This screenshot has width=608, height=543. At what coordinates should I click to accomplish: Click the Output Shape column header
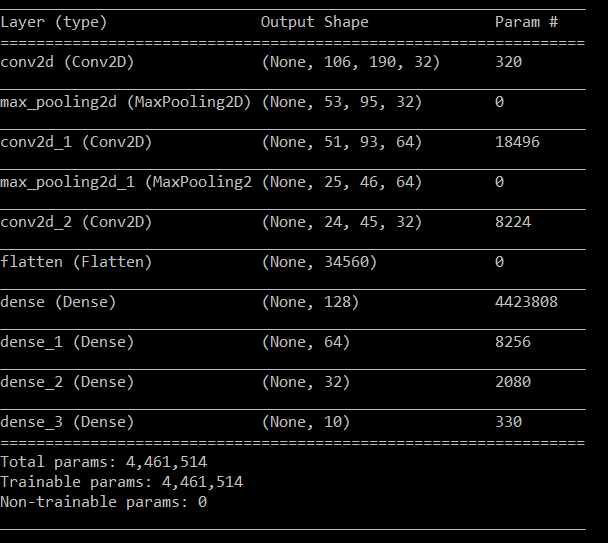(x=314, y=22)
